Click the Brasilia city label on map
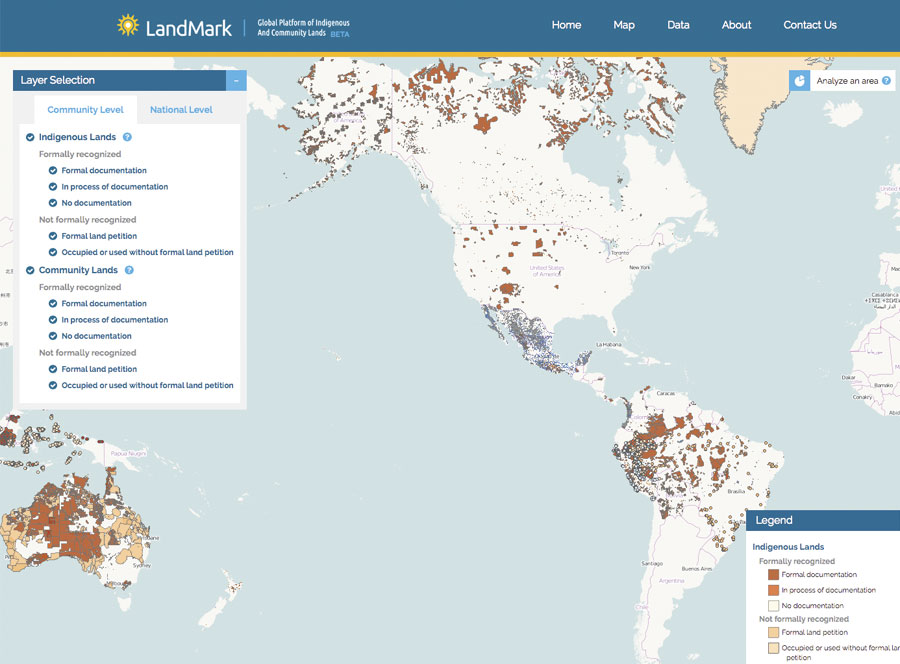 coord(736,491)
